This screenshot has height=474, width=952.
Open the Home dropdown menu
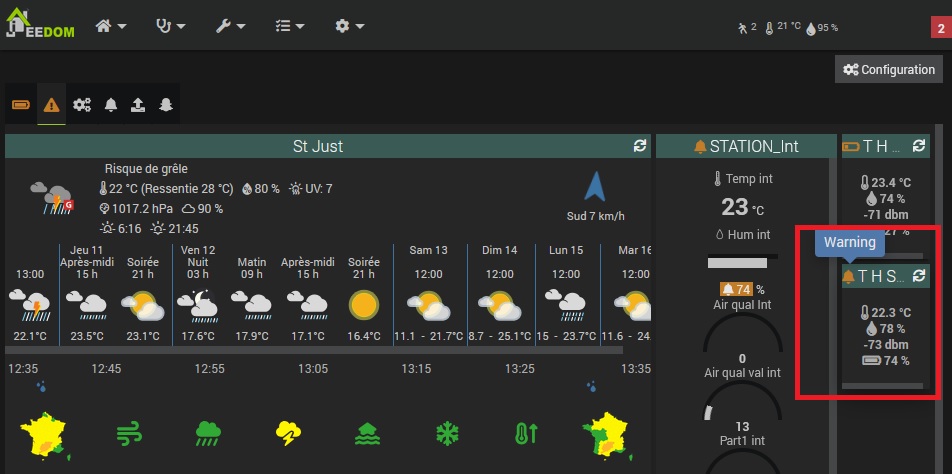(x=110, y=25)
